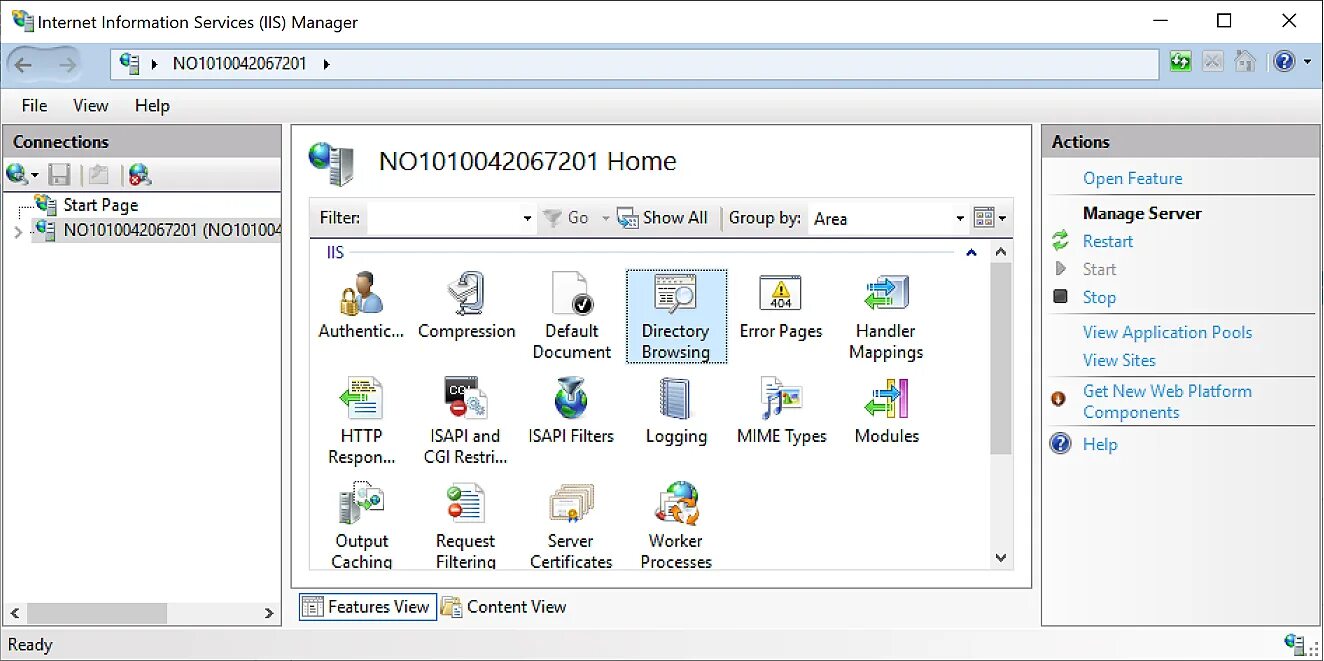The width and height of the screenshot is (1324, 661).
Task: Open Handler Mappings
Action: click(x=886, y=316)
